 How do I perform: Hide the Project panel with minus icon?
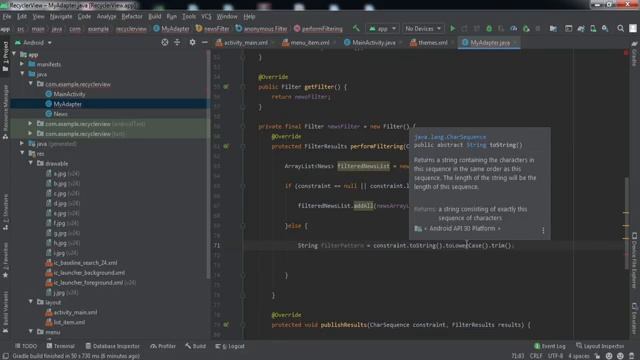pos(204,42)
